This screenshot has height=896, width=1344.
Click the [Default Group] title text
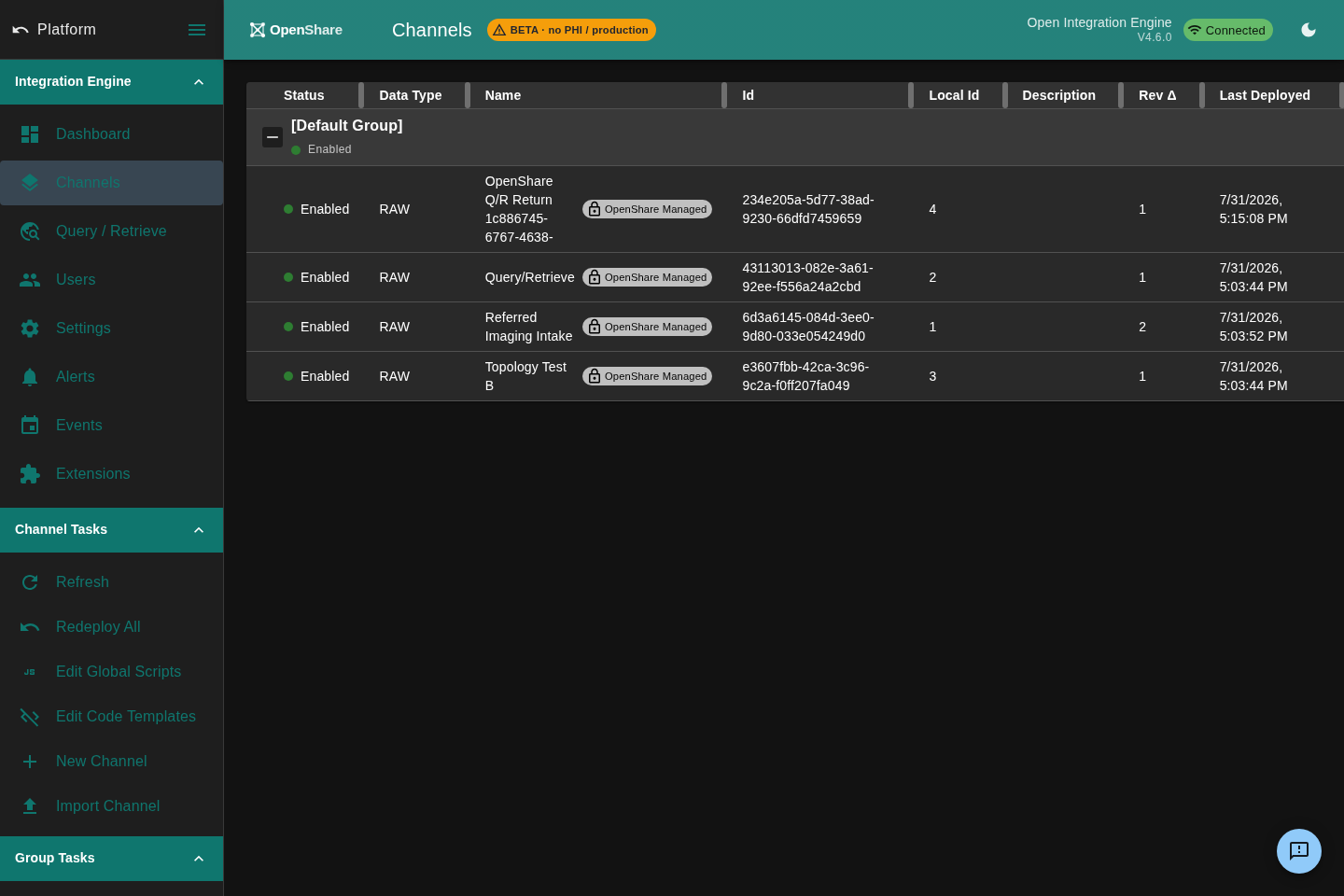click(x=347, y=125)
